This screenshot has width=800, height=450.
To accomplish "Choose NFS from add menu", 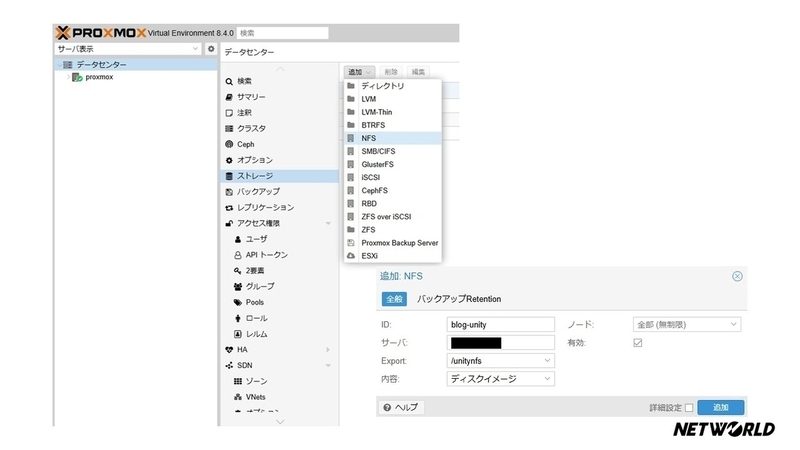I will click(393, 138).
